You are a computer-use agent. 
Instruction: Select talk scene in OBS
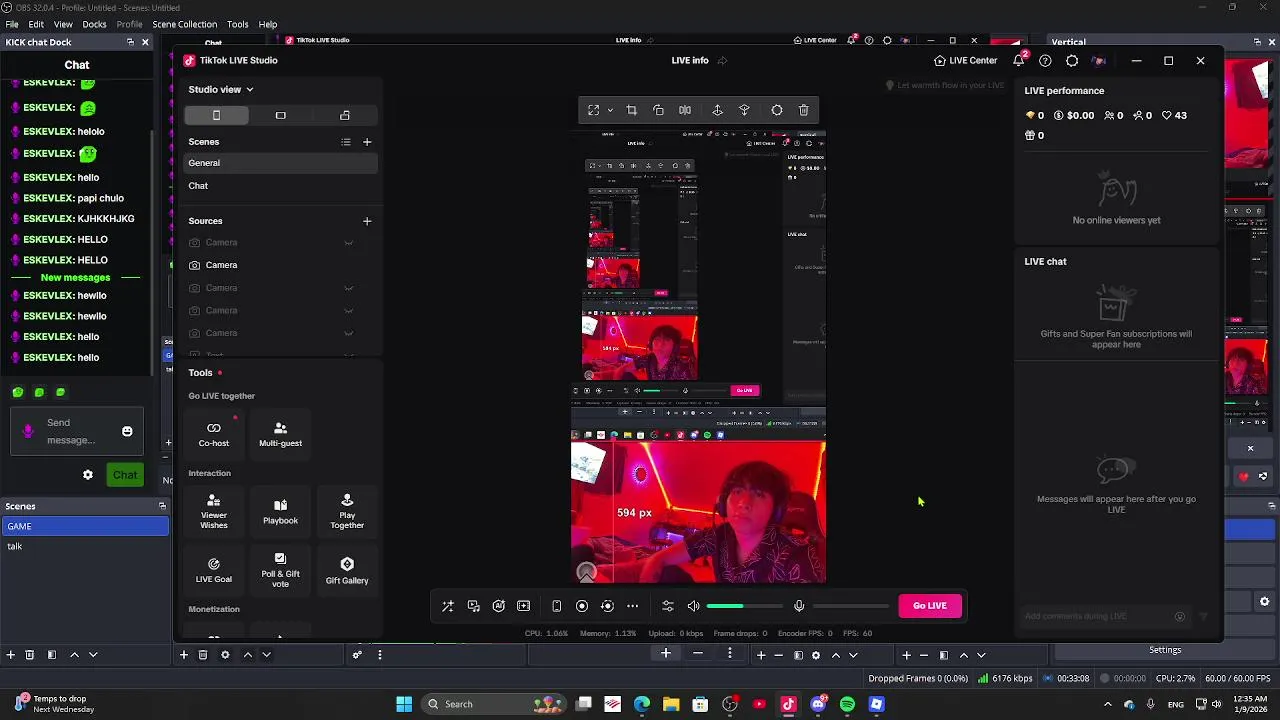[x=85, y=546]
